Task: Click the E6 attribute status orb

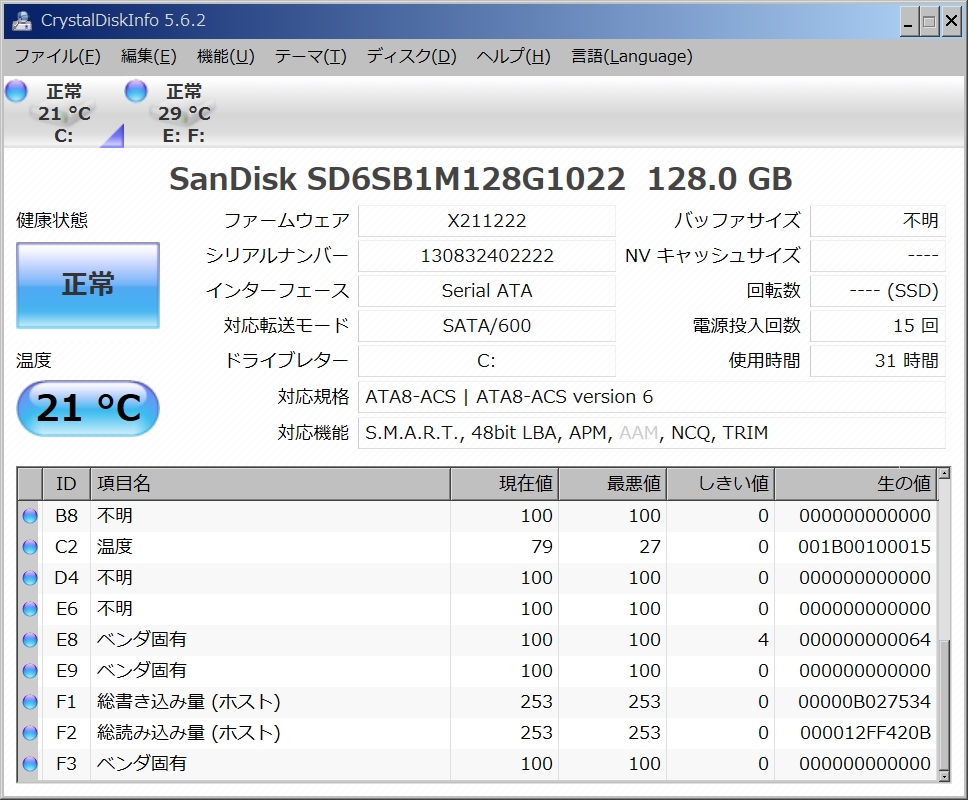Action: (x=30, y=609)
